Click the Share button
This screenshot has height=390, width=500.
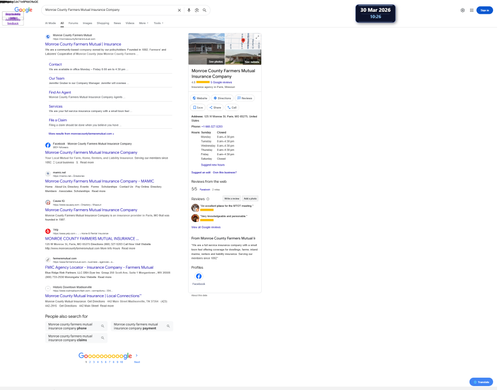215,107
